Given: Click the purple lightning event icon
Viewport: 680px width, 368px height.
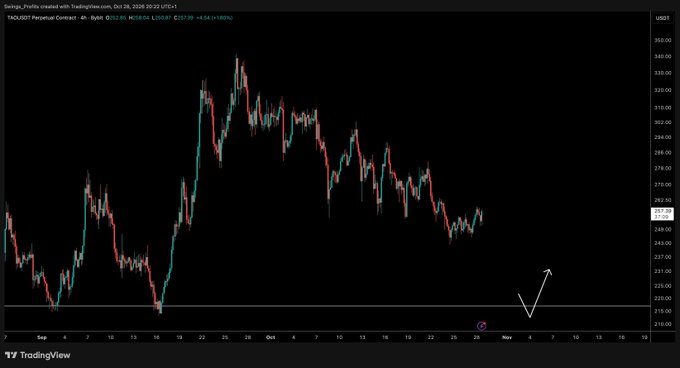Looking at the screenshot, I should pos(481,326).
